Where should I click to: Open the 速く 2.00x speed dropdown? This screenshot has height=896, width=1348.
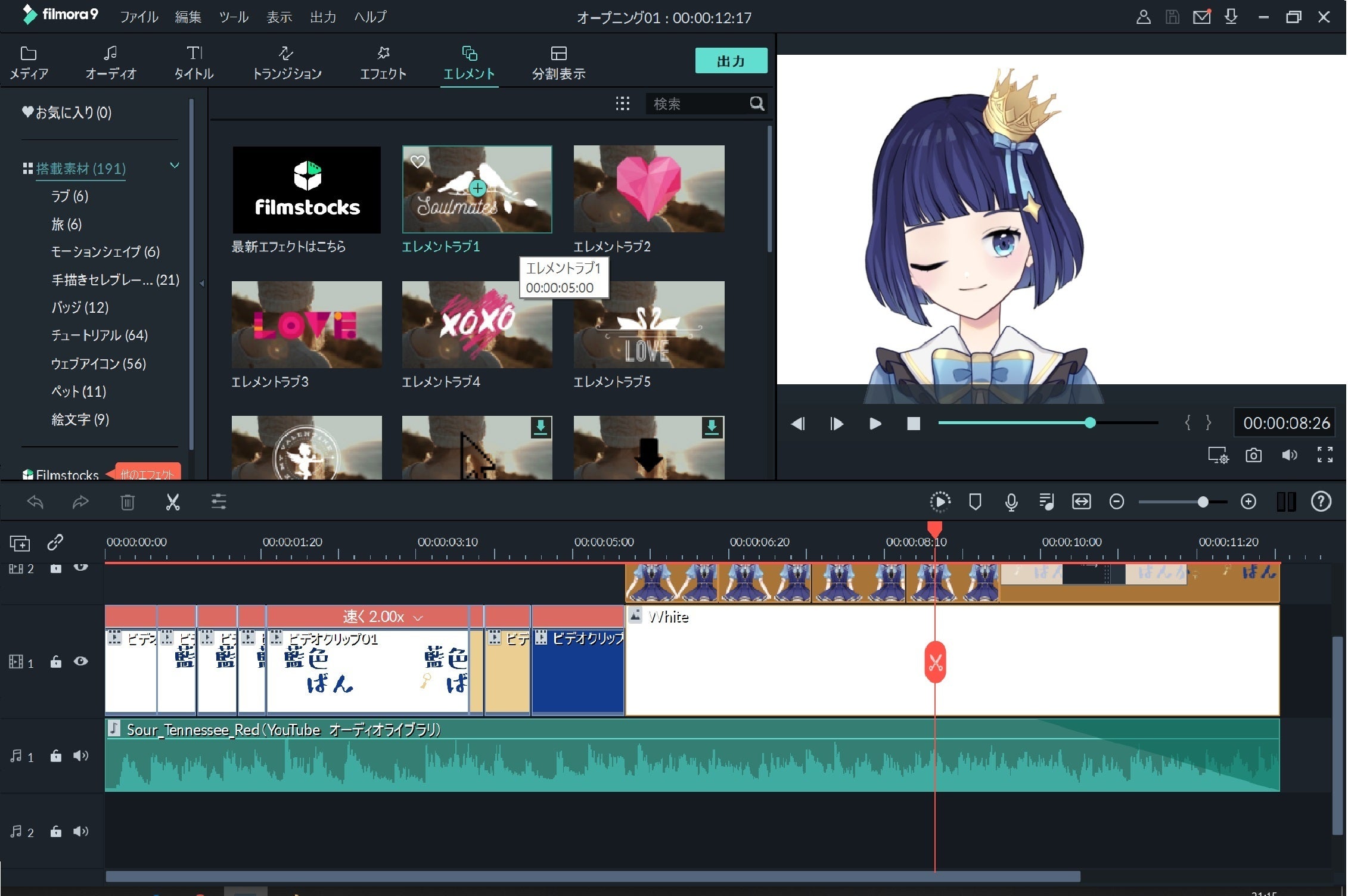(418, 618)
